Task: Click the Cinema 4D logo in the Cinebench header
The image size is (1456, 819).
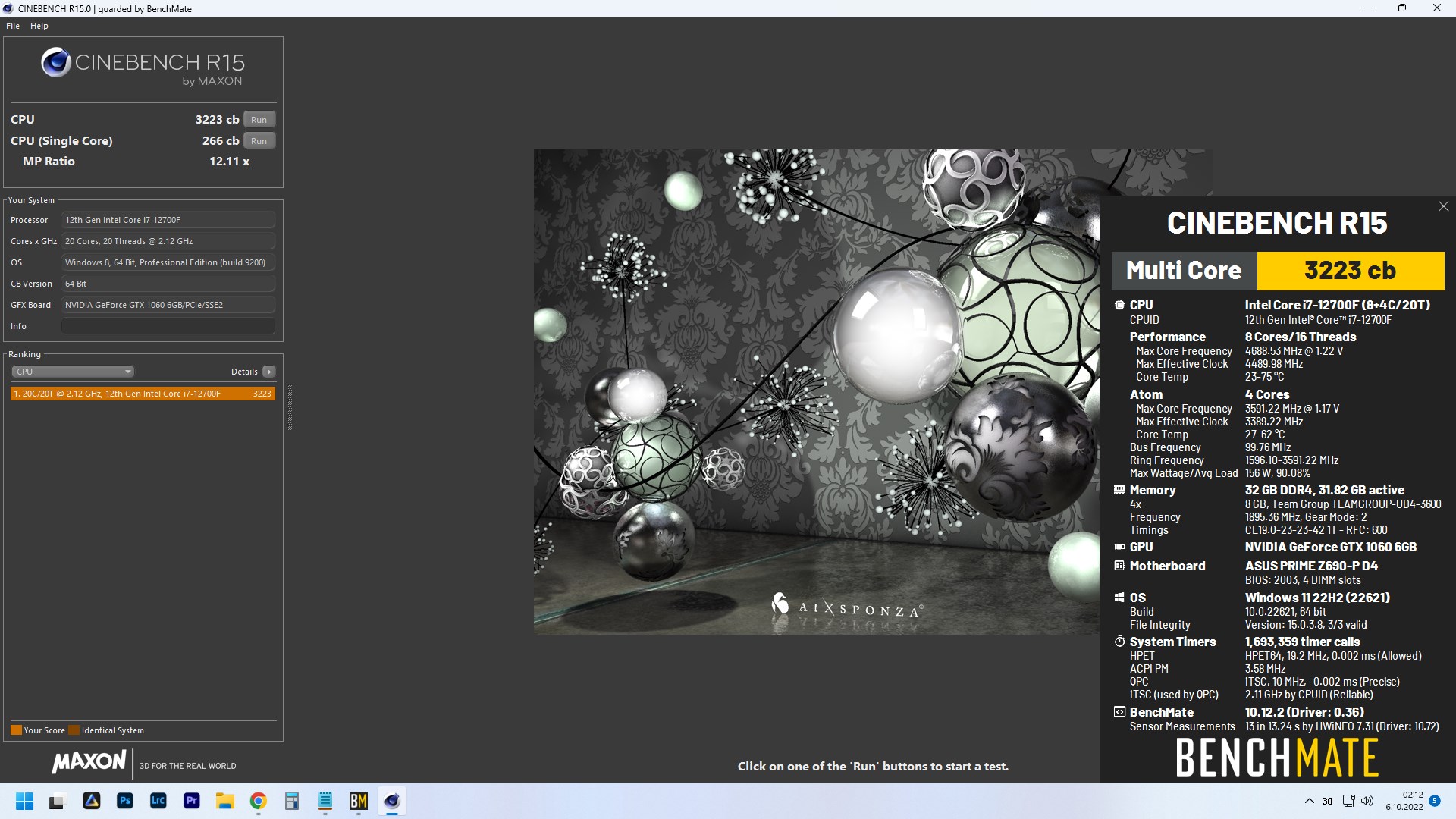Action: (x=55, y=63)
